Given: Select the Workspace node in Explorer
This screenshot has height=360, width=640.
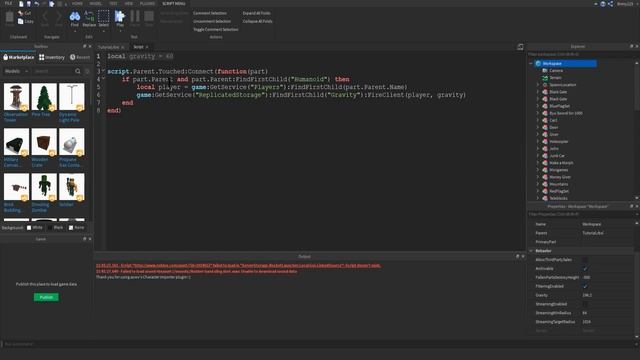Looking at the screenshot, I should click(566, 63).
